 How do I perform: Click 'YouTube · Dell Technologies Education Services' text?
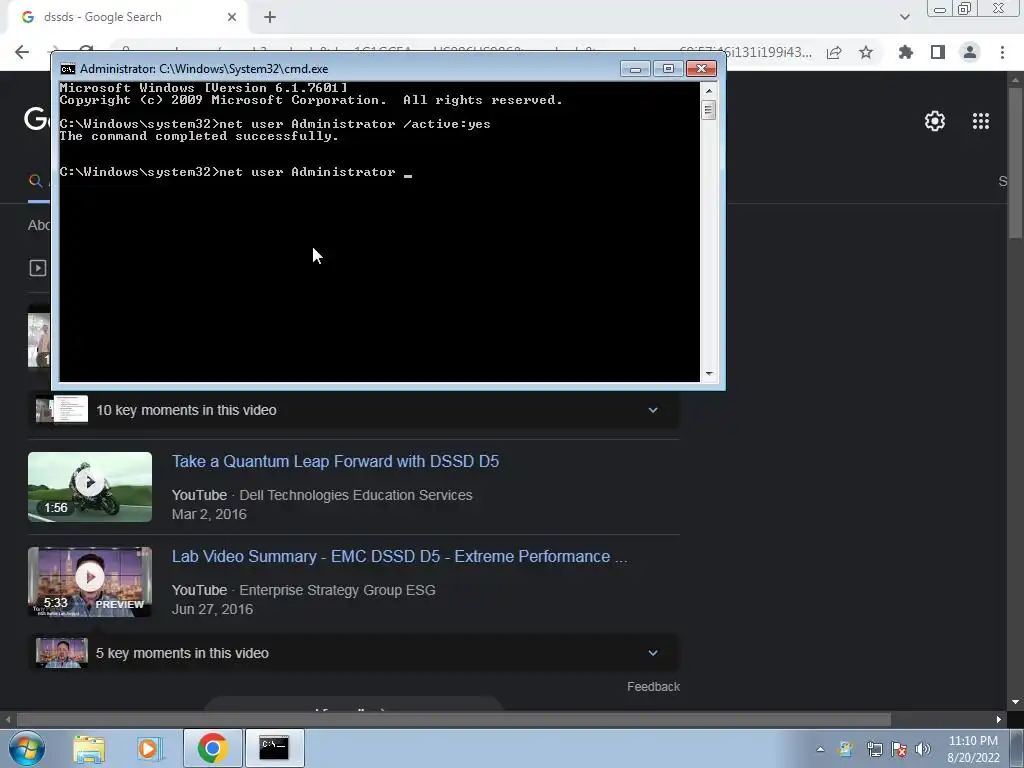click(x=322, y=495)
